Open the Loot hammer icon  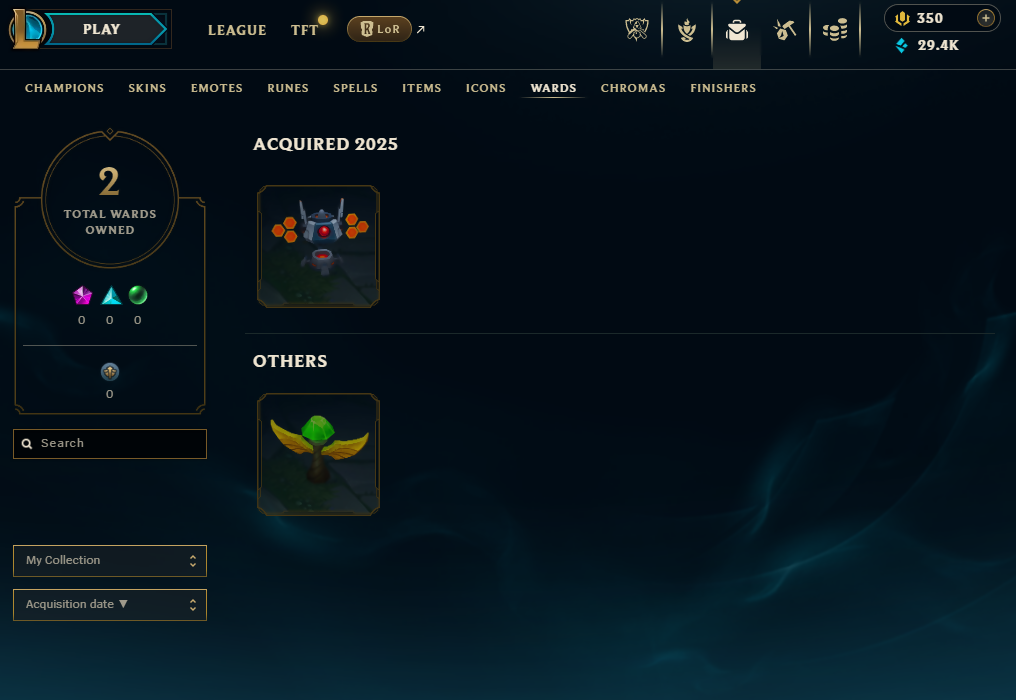click(785, 29)
